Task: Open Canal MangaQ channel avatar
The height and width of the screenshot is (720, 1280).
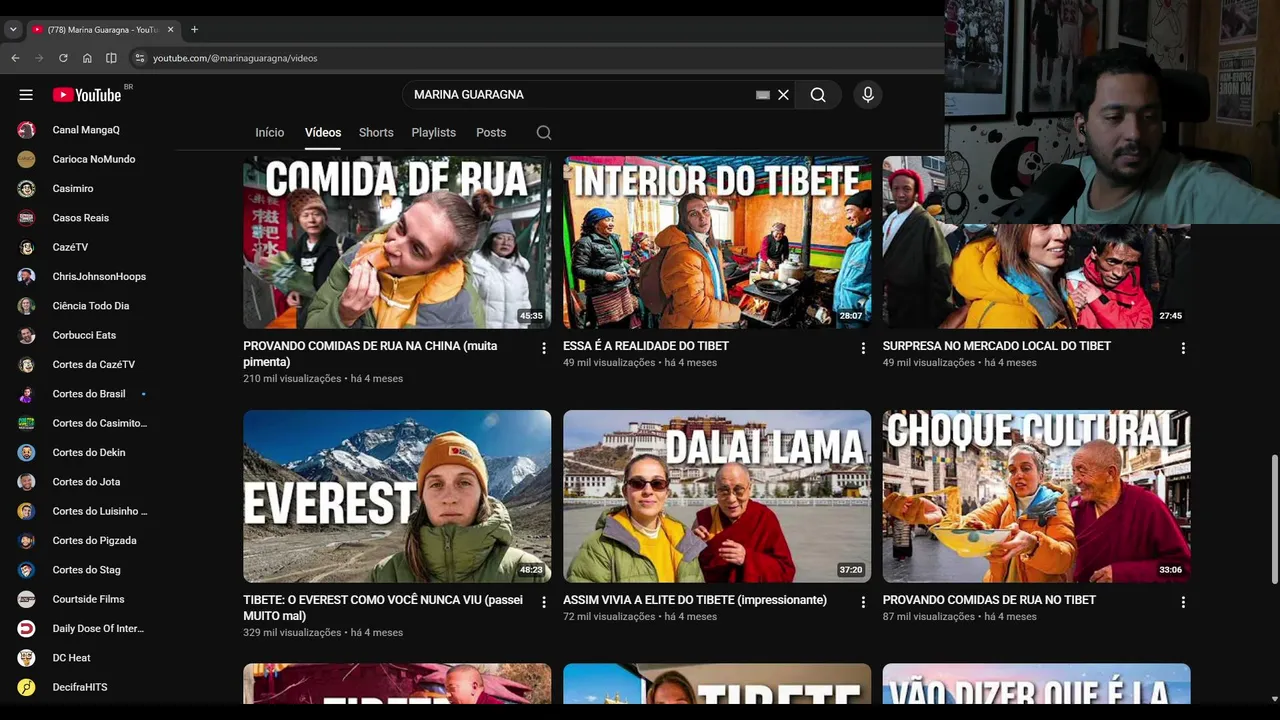Action: (27, 130)
